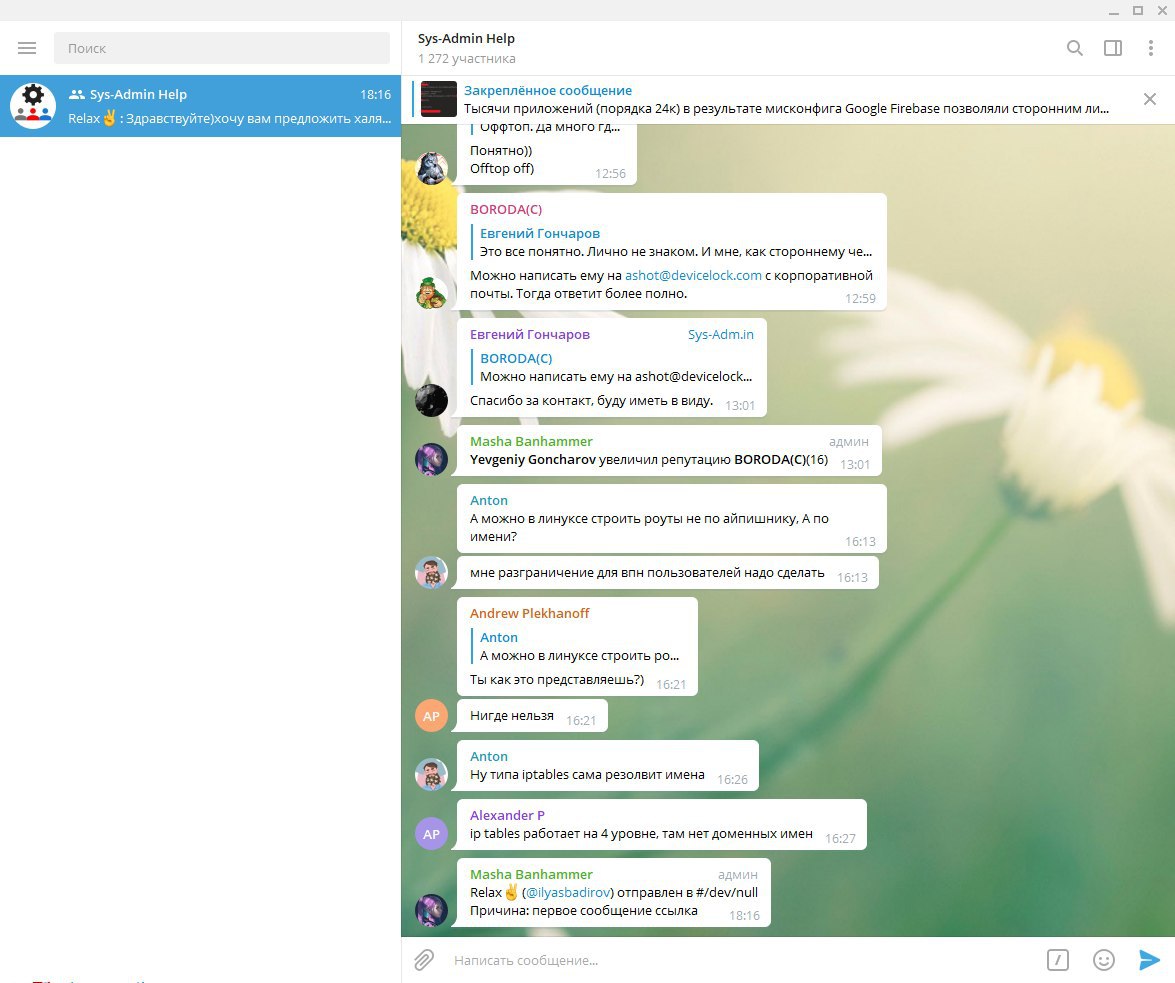Click the attach file paperclip icon

point(424,960)
